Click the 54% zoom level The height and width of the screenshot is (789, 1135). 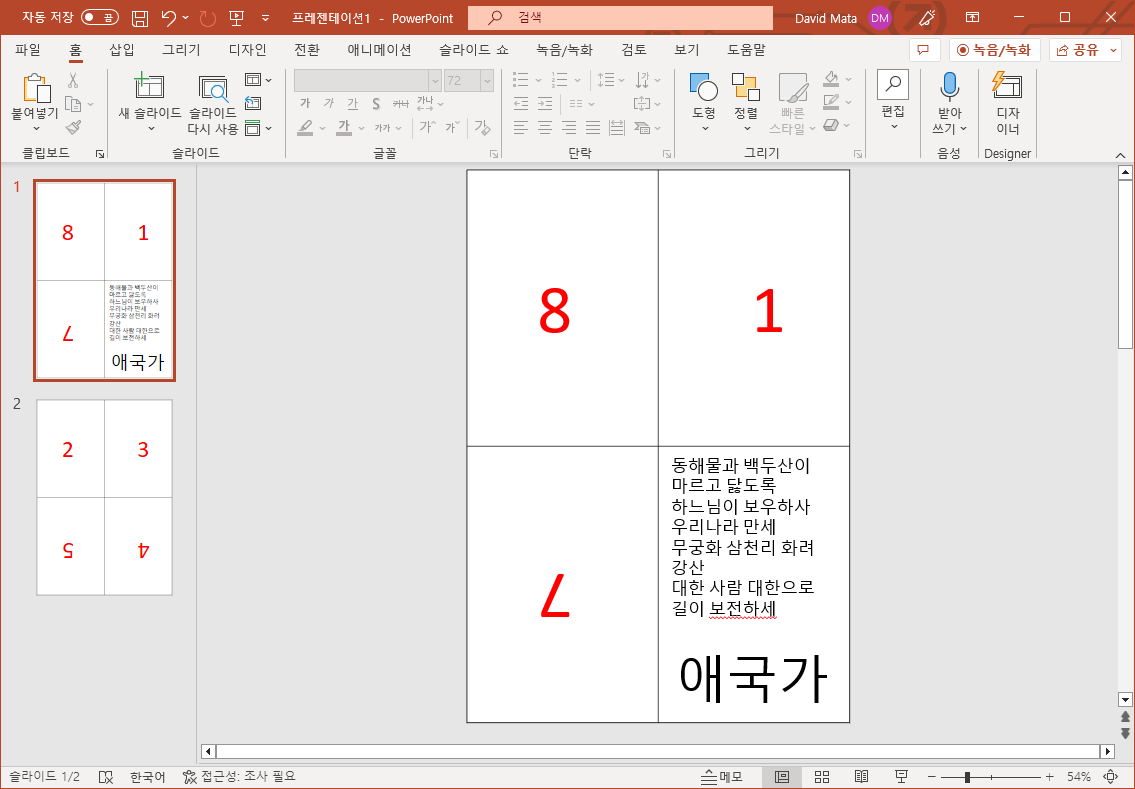tap(1079, 777)
